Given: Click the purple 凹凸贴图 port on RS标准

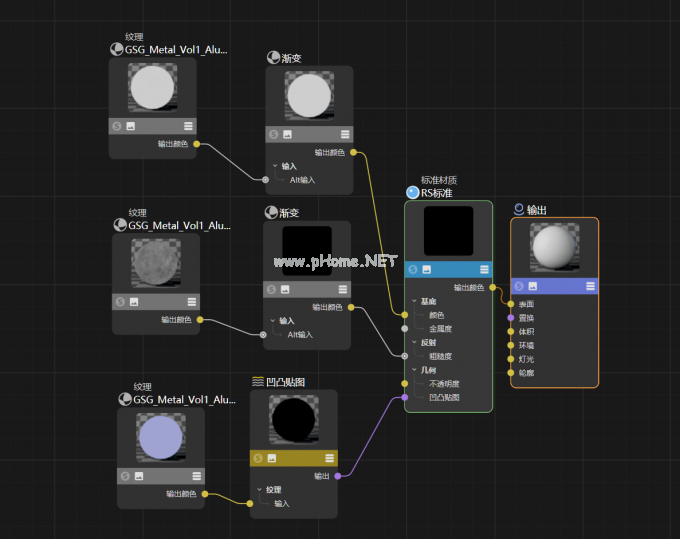Looking at the screenshot, I should tap(405, 397).
